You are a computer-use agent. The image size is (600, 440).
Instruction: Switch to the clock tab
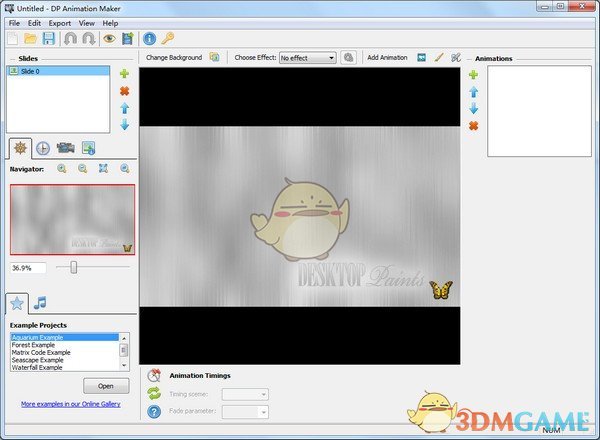click(43, 148)
